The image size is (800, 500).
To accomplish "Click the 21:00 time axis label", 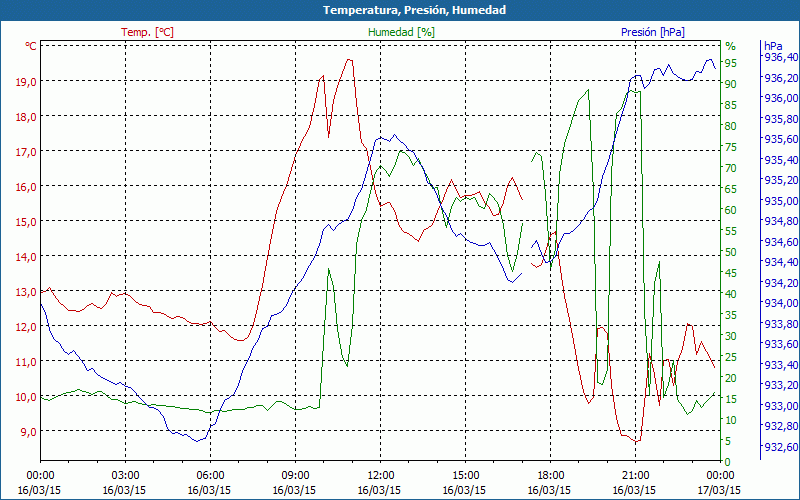I will pos(635,476).
